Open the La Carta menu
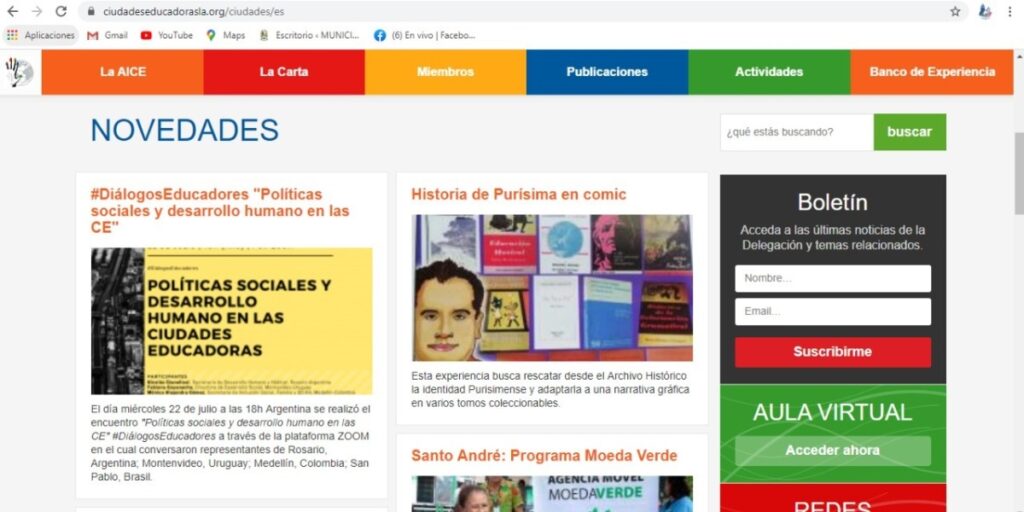 coord(283,72)
